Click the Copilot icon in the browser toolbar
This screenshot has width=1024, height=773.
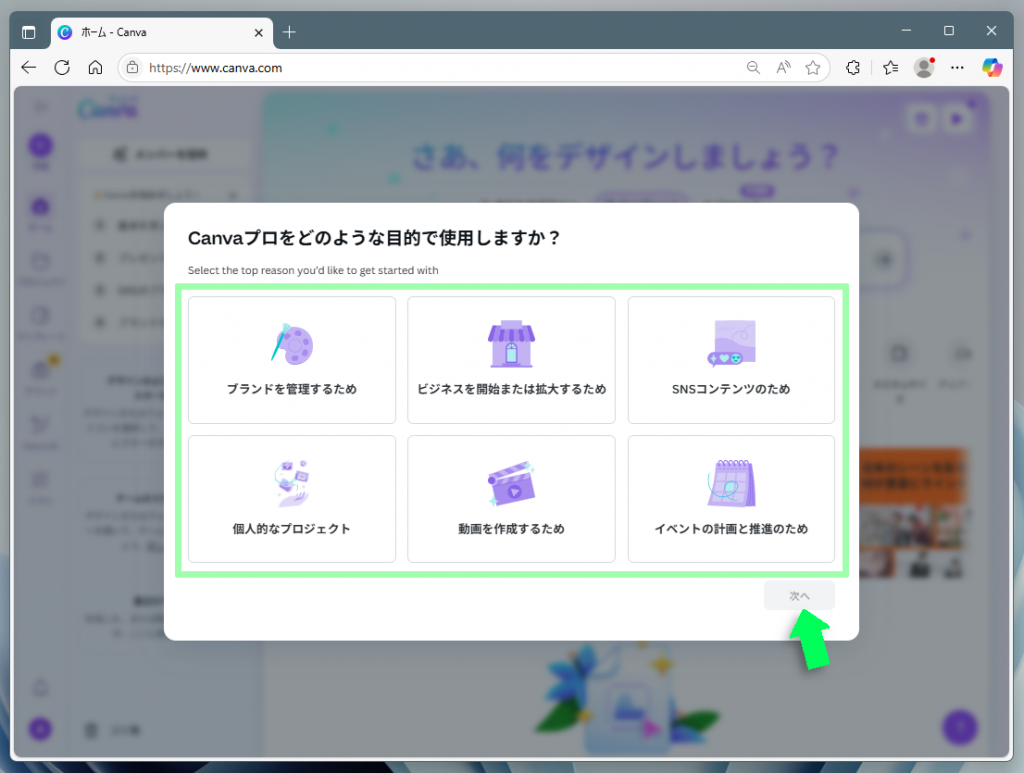tap(991, 67)
